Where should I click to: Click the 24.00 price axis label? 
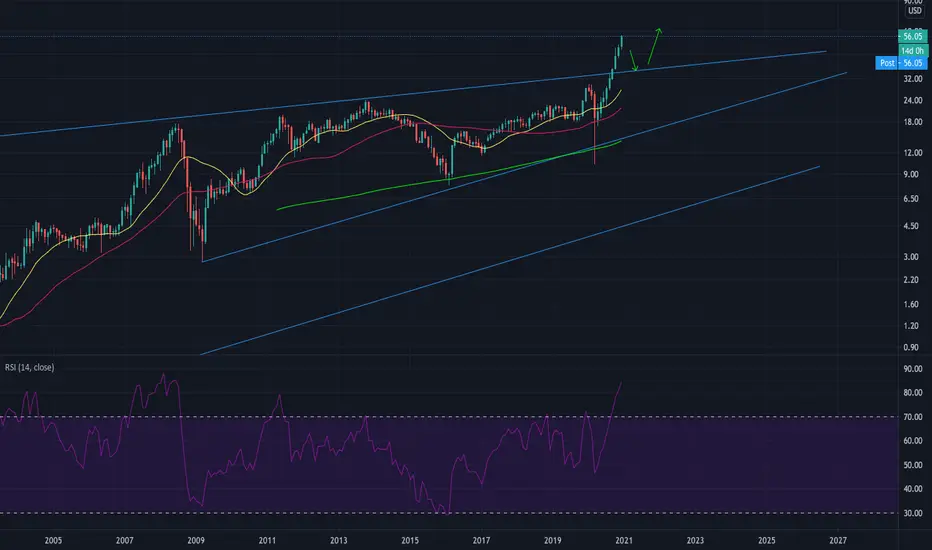pyautogui.click(x=913, y=100)
